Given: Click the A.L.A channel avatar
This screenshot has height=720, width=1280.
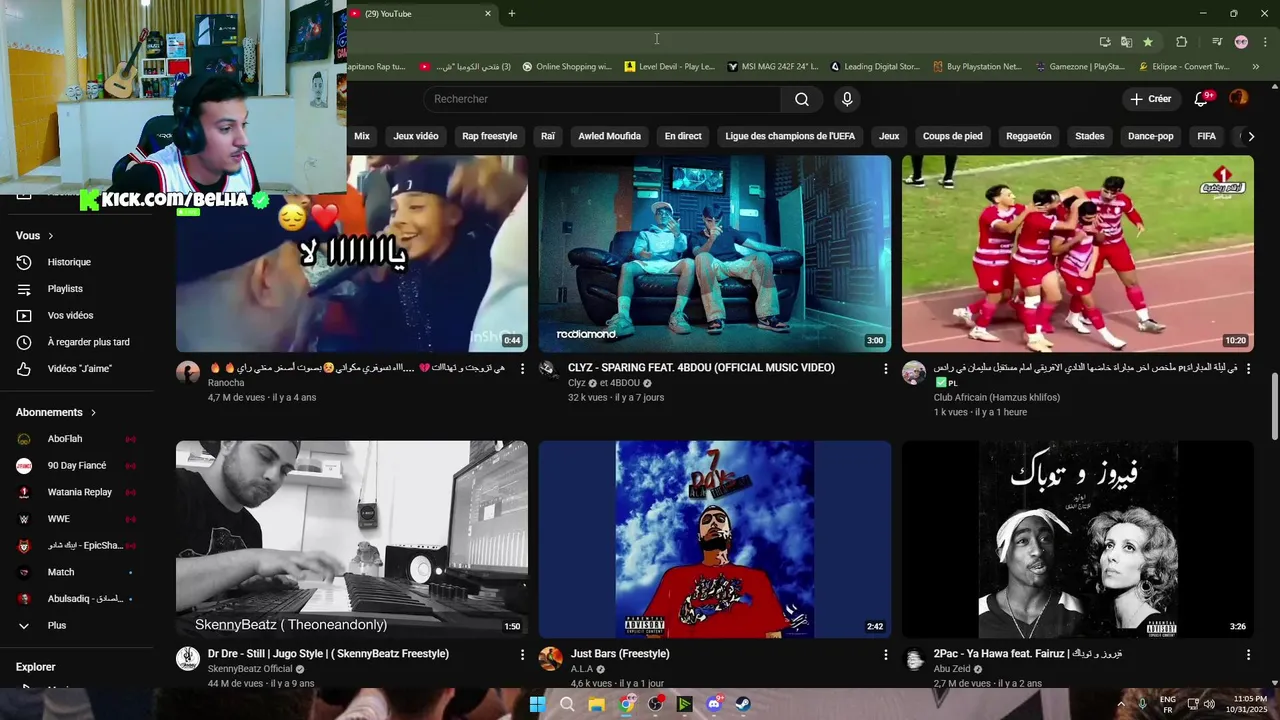Looking at the screenshot, I should (551, 658).
